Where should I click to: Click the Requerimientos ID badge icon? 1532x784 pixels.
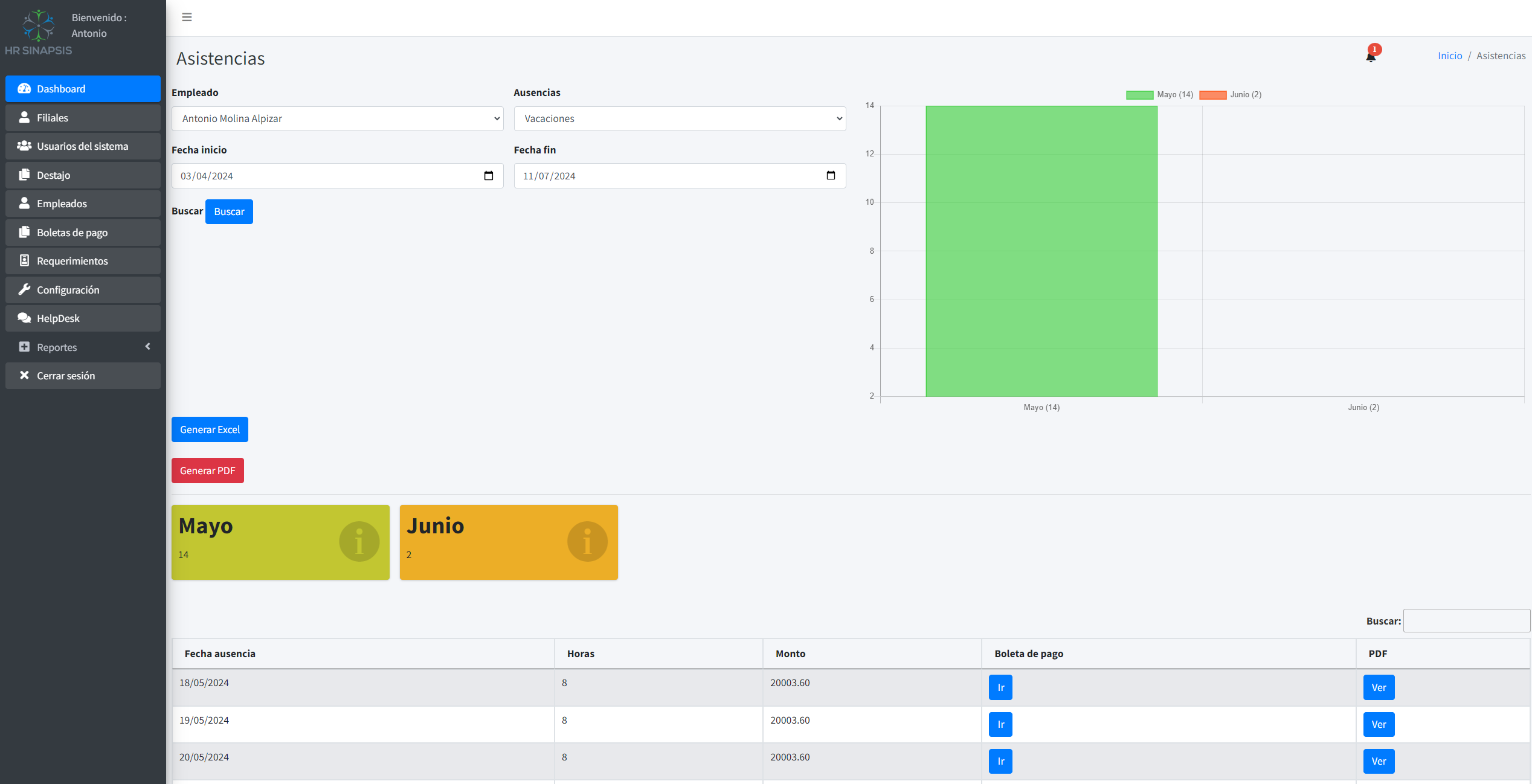click(x=24, y=260)
